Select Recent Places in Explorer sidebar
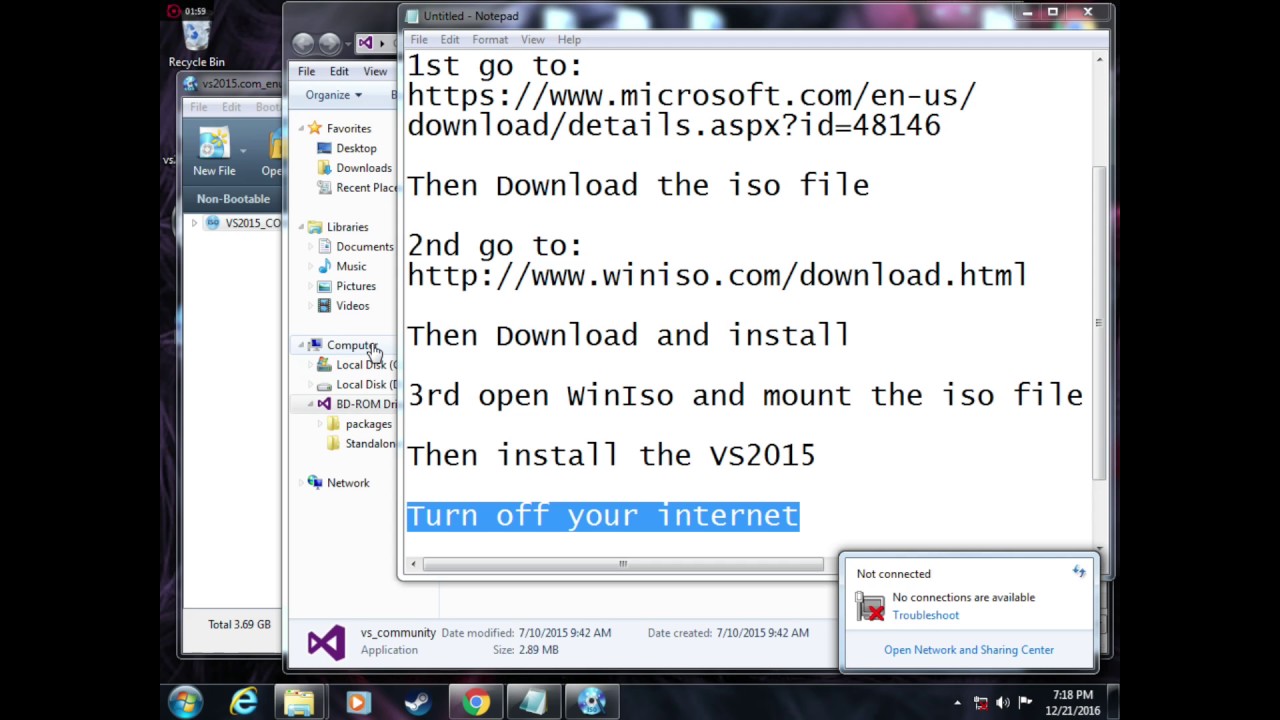The image size is (1280, 720). [357, 187]
